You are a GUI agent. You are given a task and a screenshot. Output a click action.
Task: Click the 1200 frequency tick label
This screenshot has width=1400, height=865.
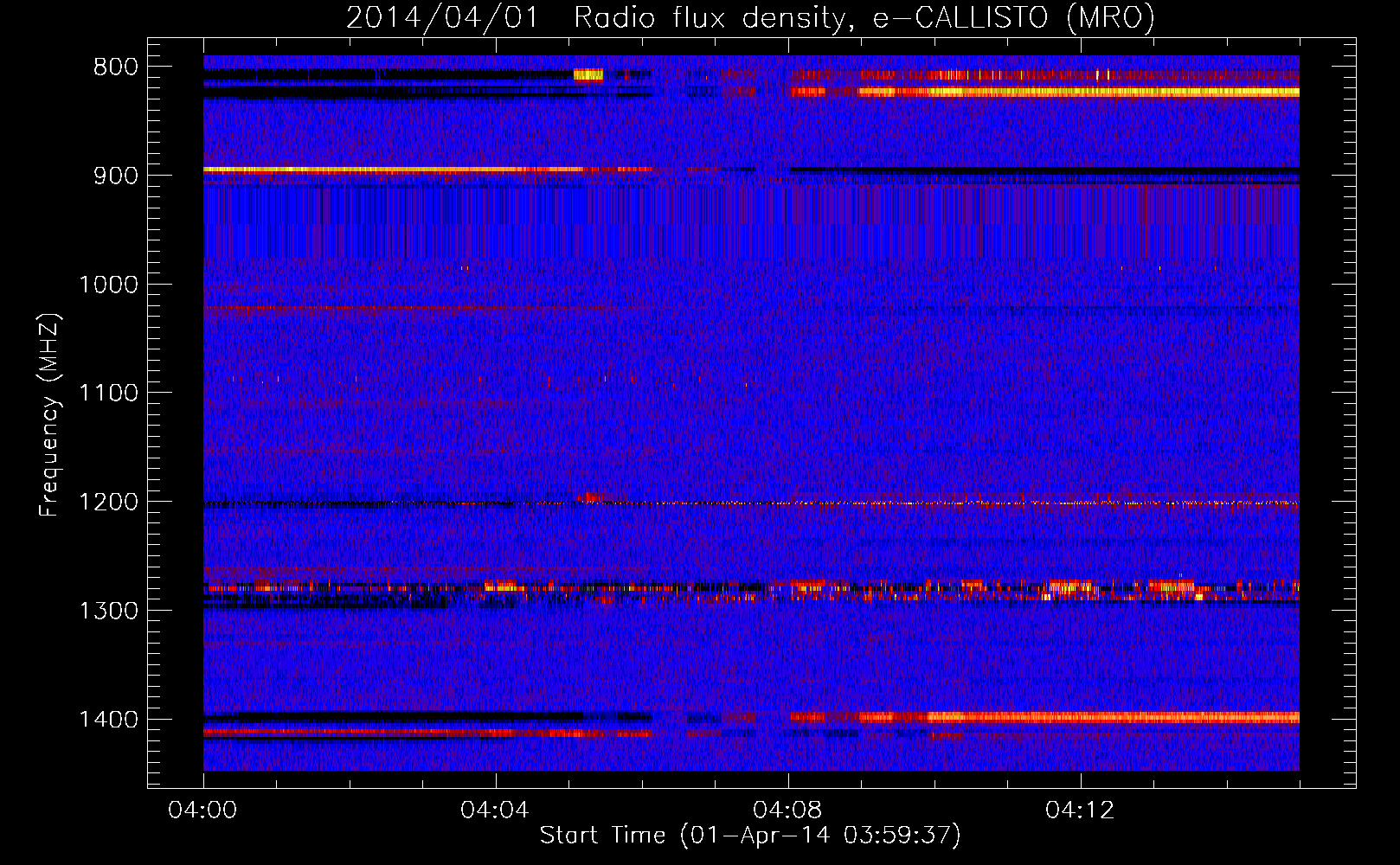108,503
